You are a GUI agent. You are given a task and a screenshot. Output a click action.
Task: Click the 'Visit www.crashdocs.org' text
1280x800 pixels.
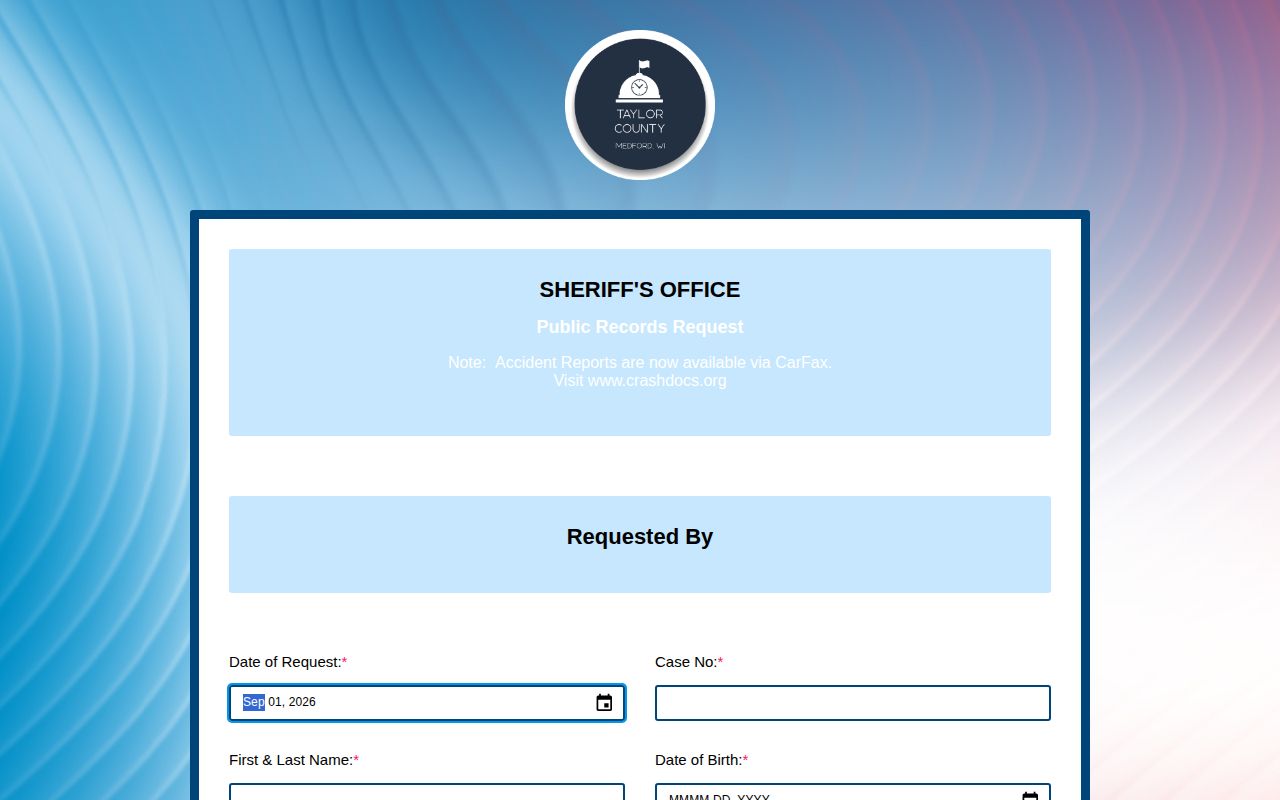[640, 381]
